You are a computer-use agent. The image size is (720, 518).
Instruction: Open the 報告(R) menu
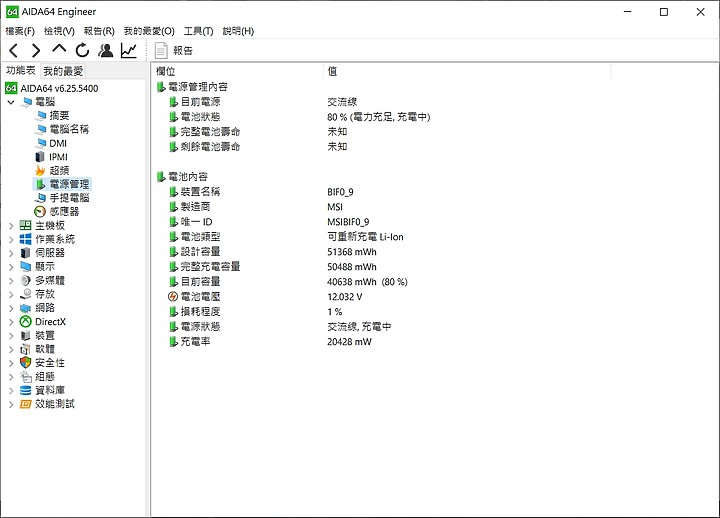tap(99, 31)
